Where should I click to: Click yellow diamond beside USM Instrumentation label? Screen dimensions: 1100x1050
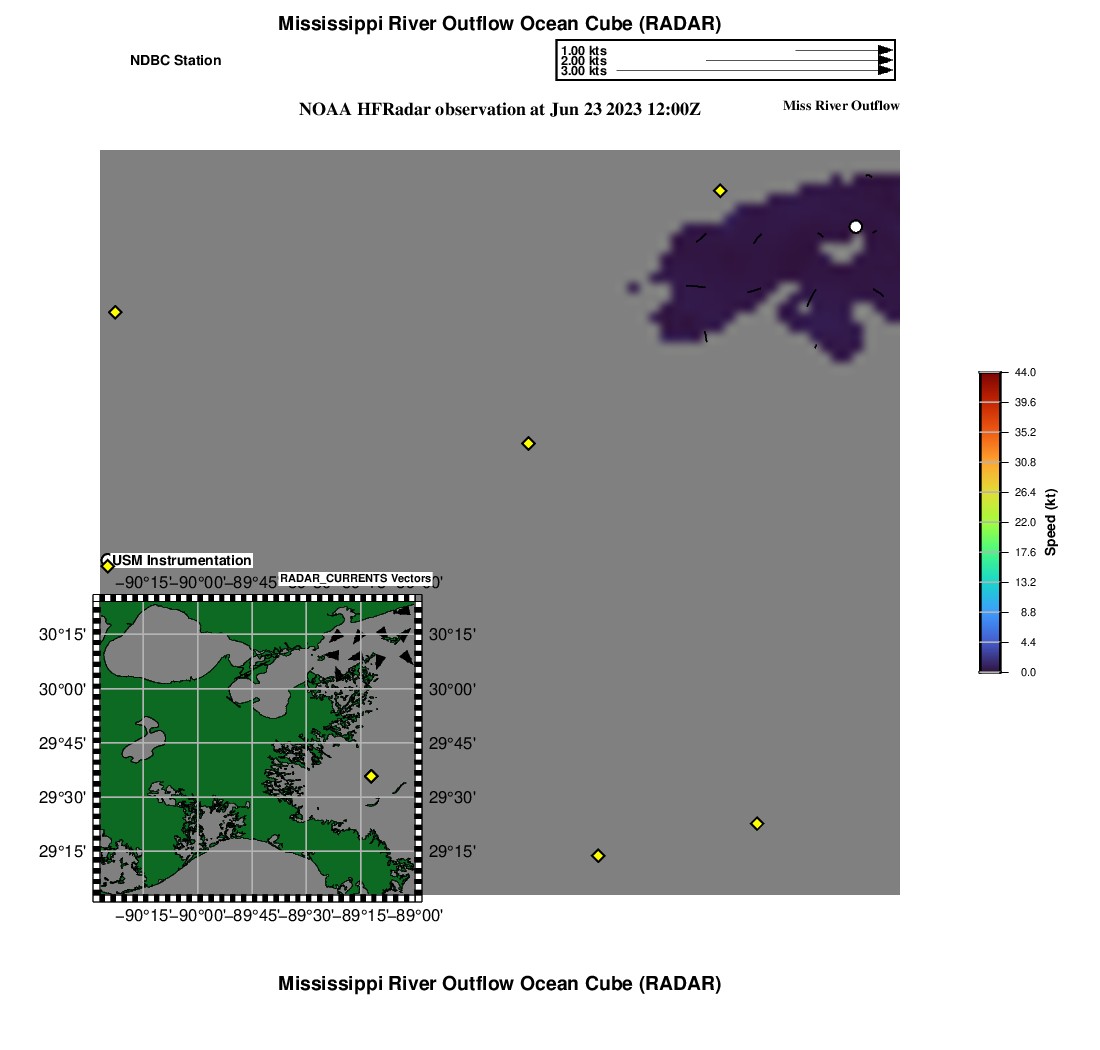click(x=108, y=566)
